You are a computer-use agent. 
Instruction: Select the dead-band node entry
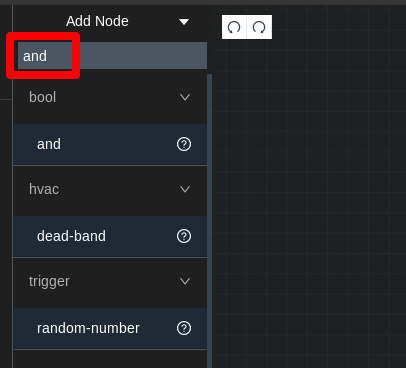[110, 236]
